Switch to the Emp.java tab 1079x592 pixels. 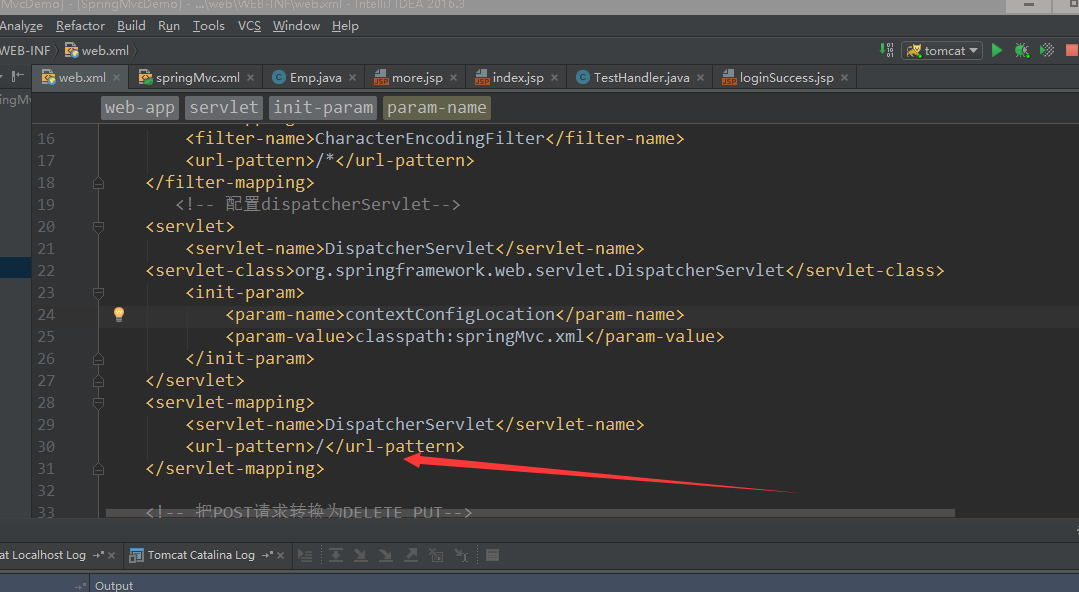[315, 78]
